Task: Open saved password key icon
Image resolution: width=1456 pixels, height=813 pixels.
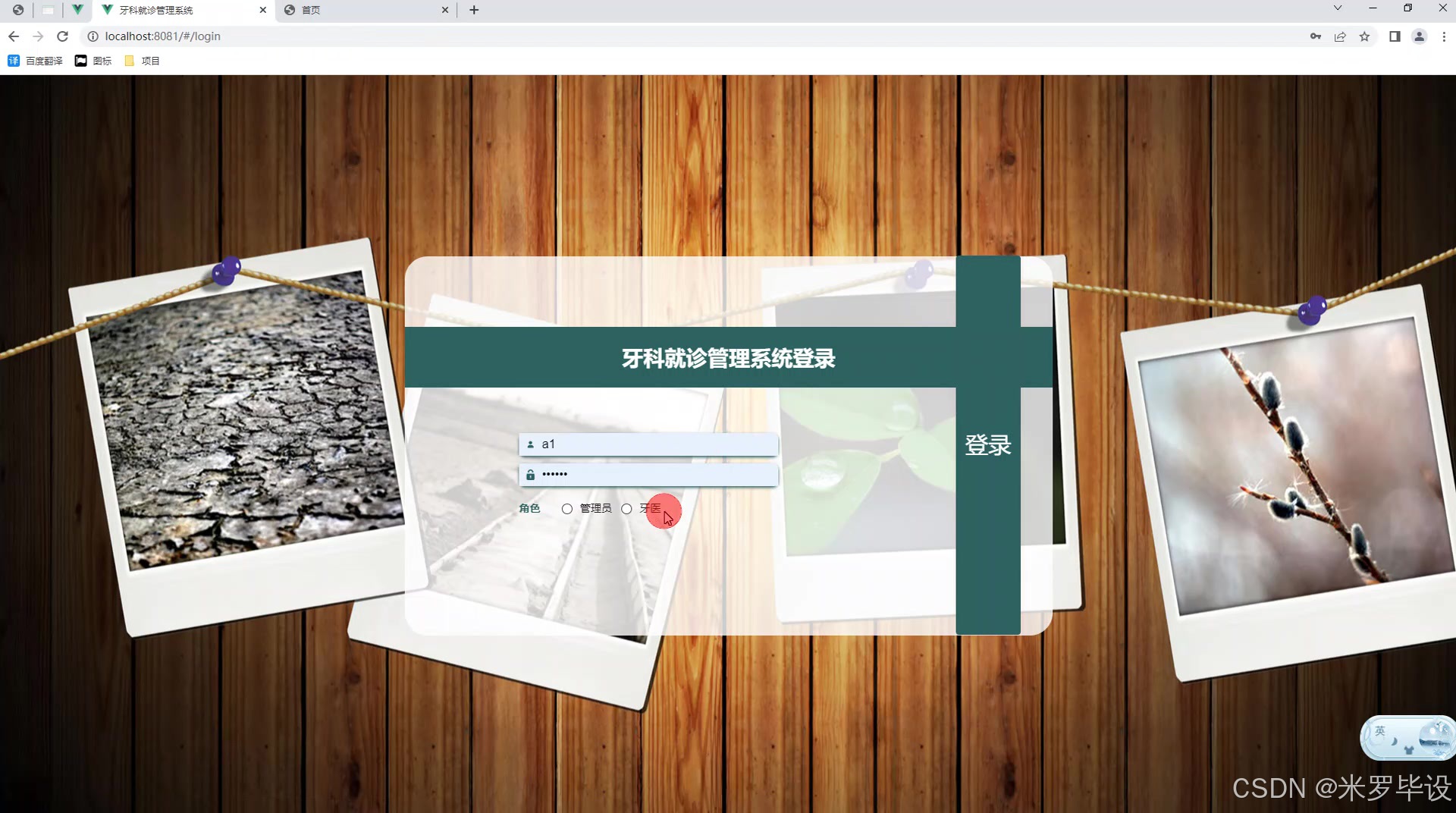Action: pyautogui.click(x=1316, y=36)
